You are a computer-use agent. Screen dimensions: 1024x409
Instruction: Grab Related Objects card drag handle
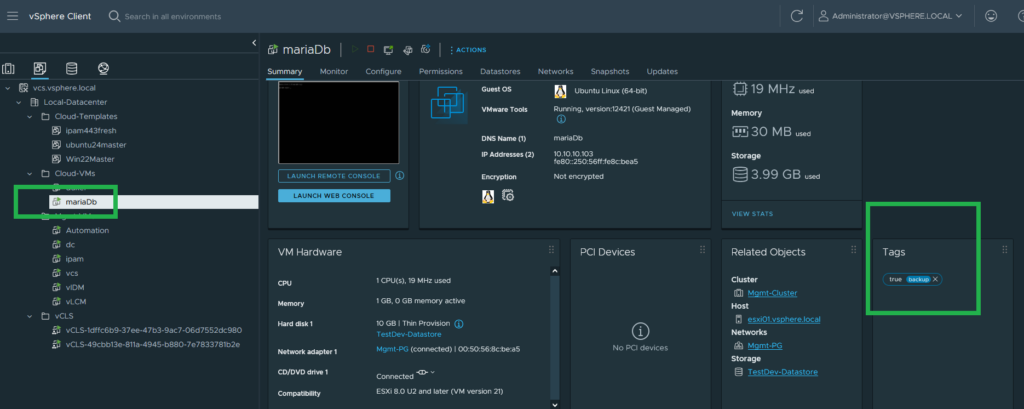point(854,250)
